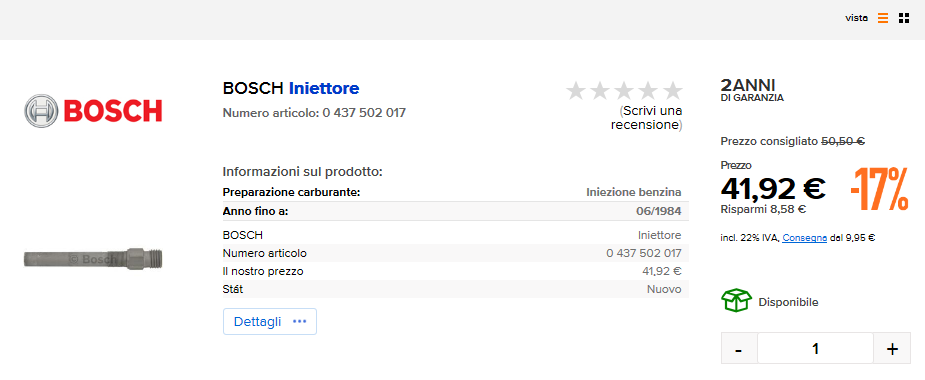This screenshot has width=925, height=380.
Task: Focus the quantity input field
Action: 815,349
